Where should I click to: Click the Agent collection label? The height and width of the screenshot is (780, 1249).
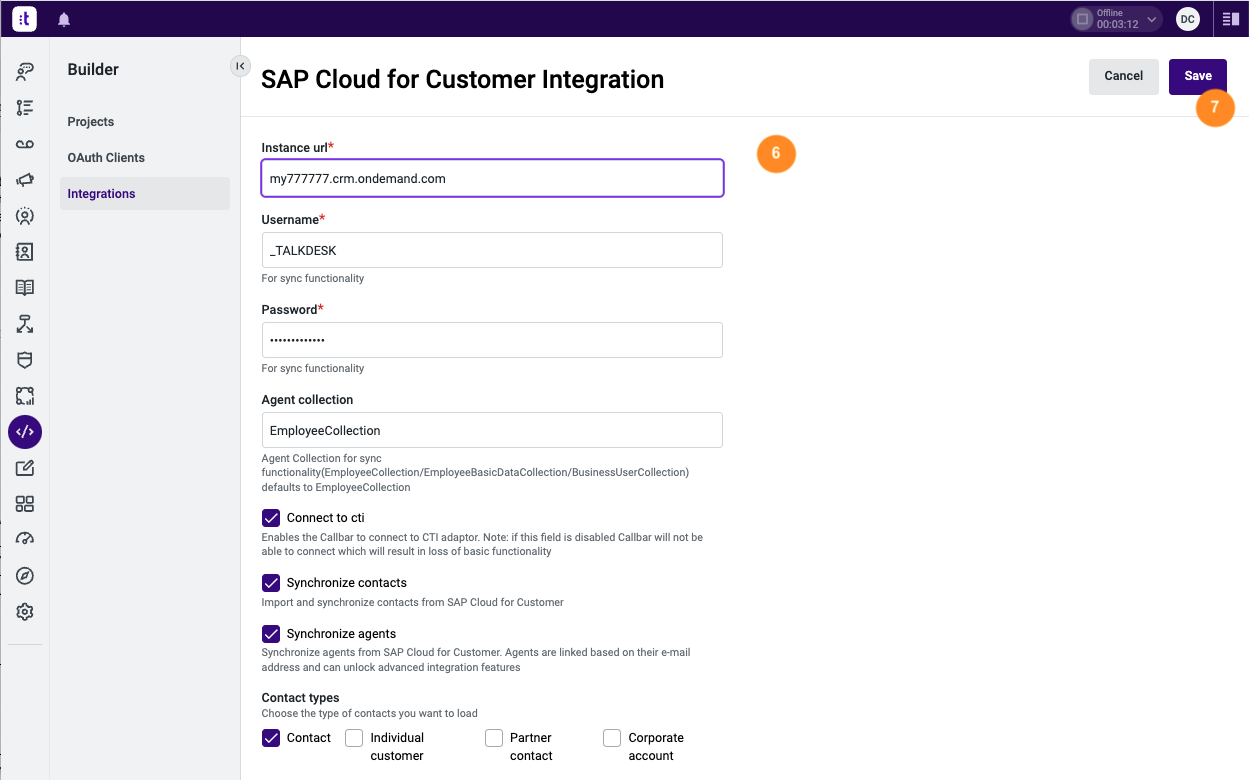tap(307, 400)
